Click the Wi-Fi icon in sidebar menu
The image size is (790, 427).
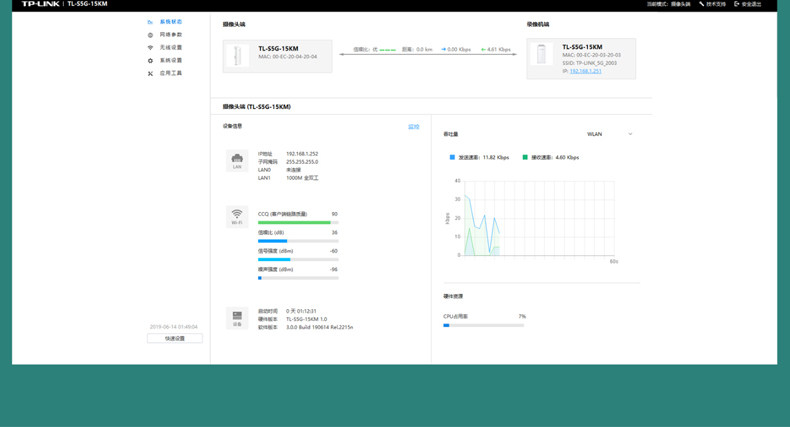[150, 48]
